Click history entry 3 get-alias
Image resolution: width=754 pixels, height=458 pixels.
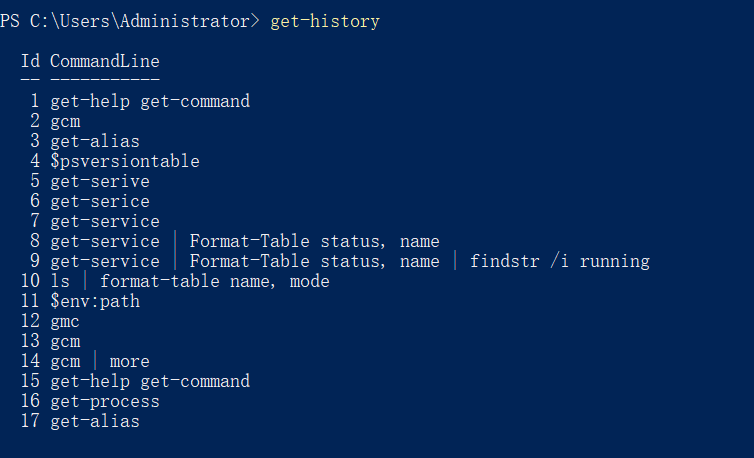coord(95,141)
